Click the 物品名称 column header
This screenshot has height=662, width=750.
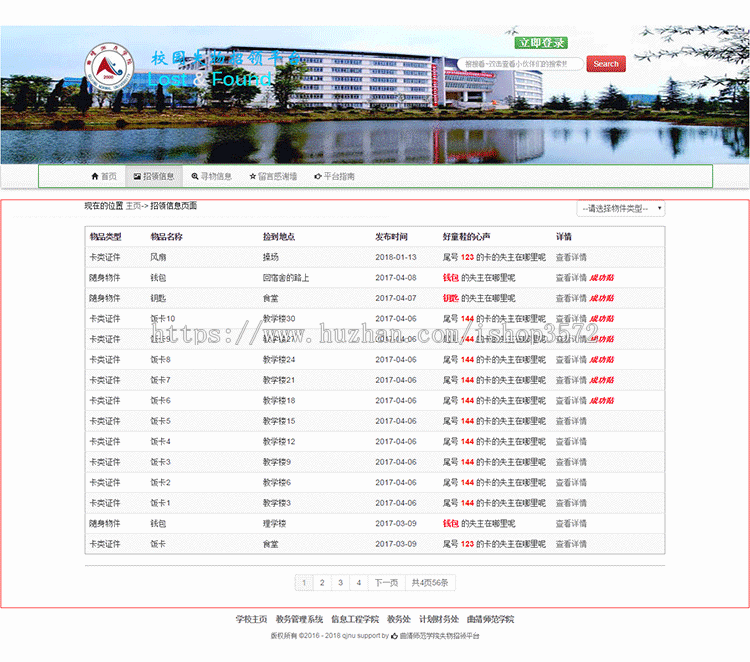[x=166, y=237]
